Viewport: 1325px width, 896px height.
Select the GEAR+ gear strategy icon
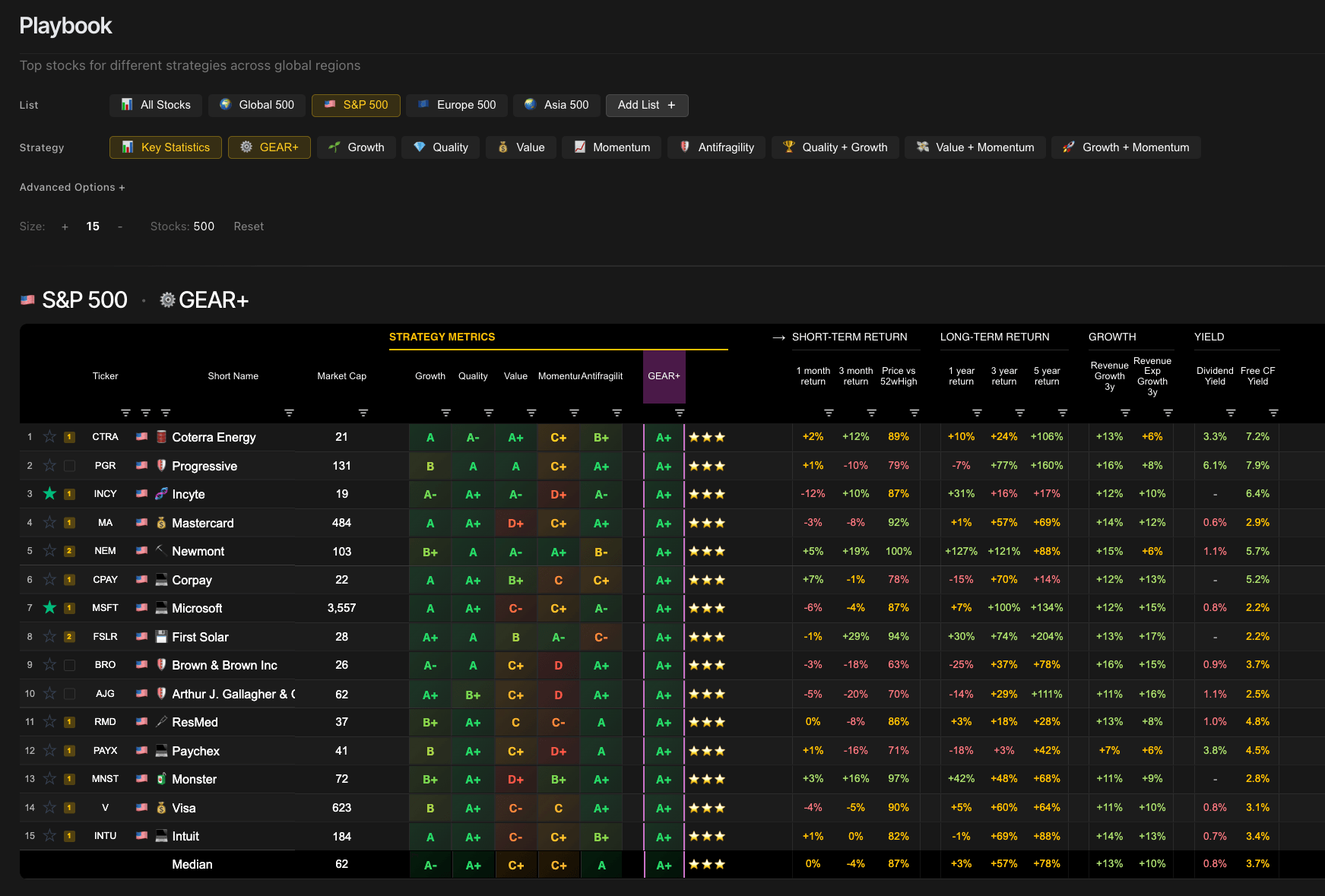(245, 147)
